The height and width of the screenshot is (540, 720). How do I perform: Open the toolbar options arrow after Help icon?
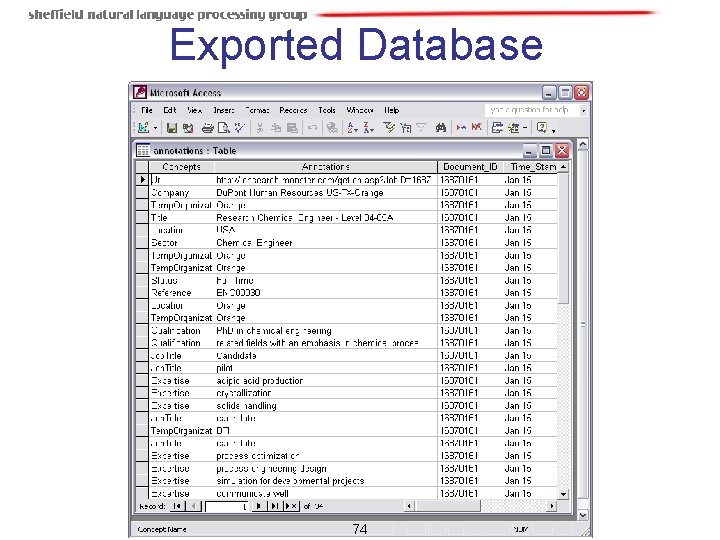tap(554, 131)
